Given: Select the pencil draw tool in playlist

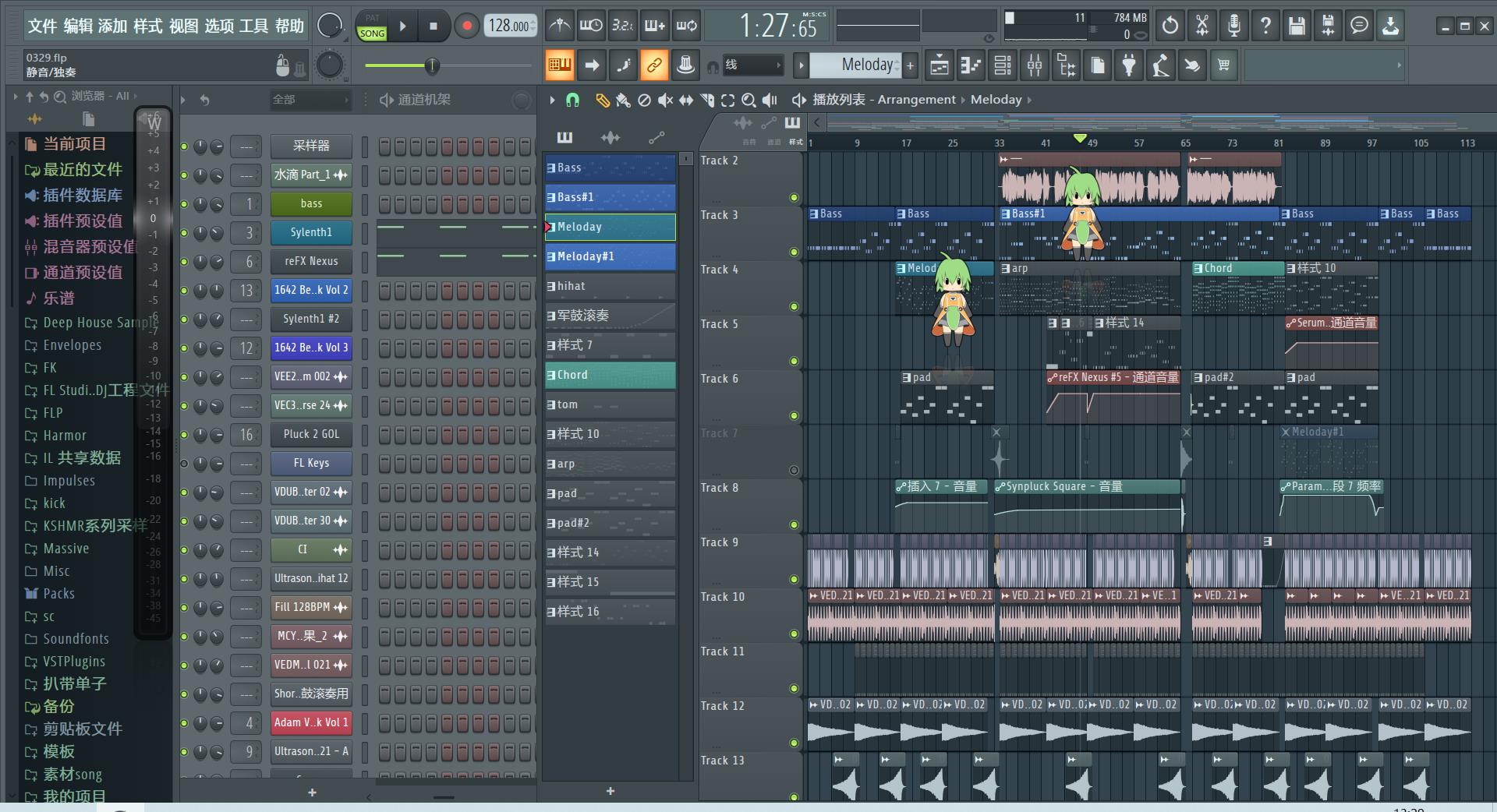Looking at the screenshot, I should (x=602, y=100).
